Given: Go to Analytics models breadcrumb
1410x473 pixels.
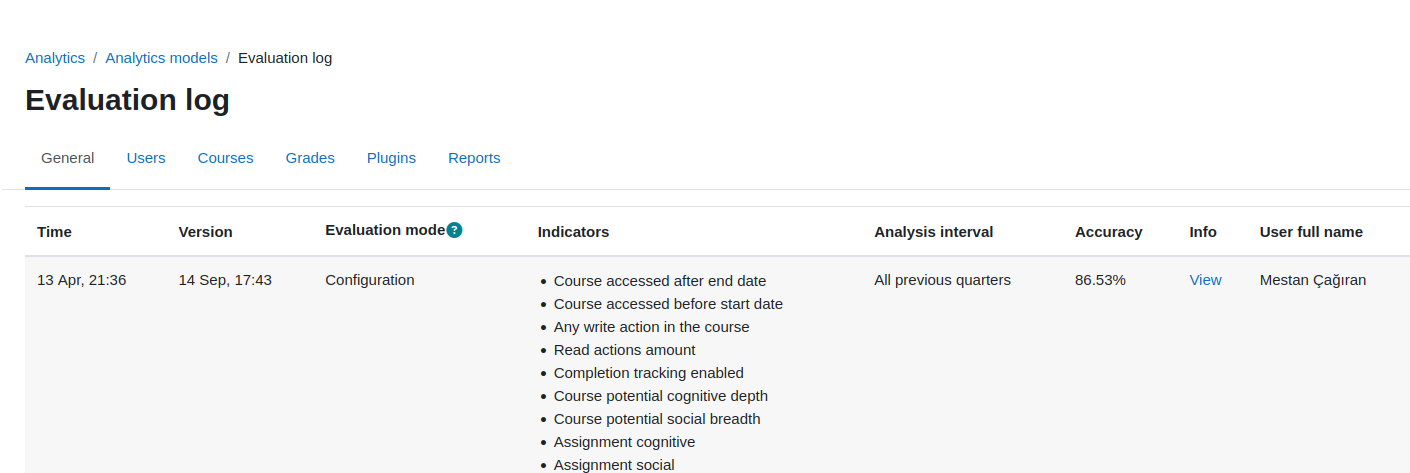Looking at the screenshot, I should tap(161, 58).
